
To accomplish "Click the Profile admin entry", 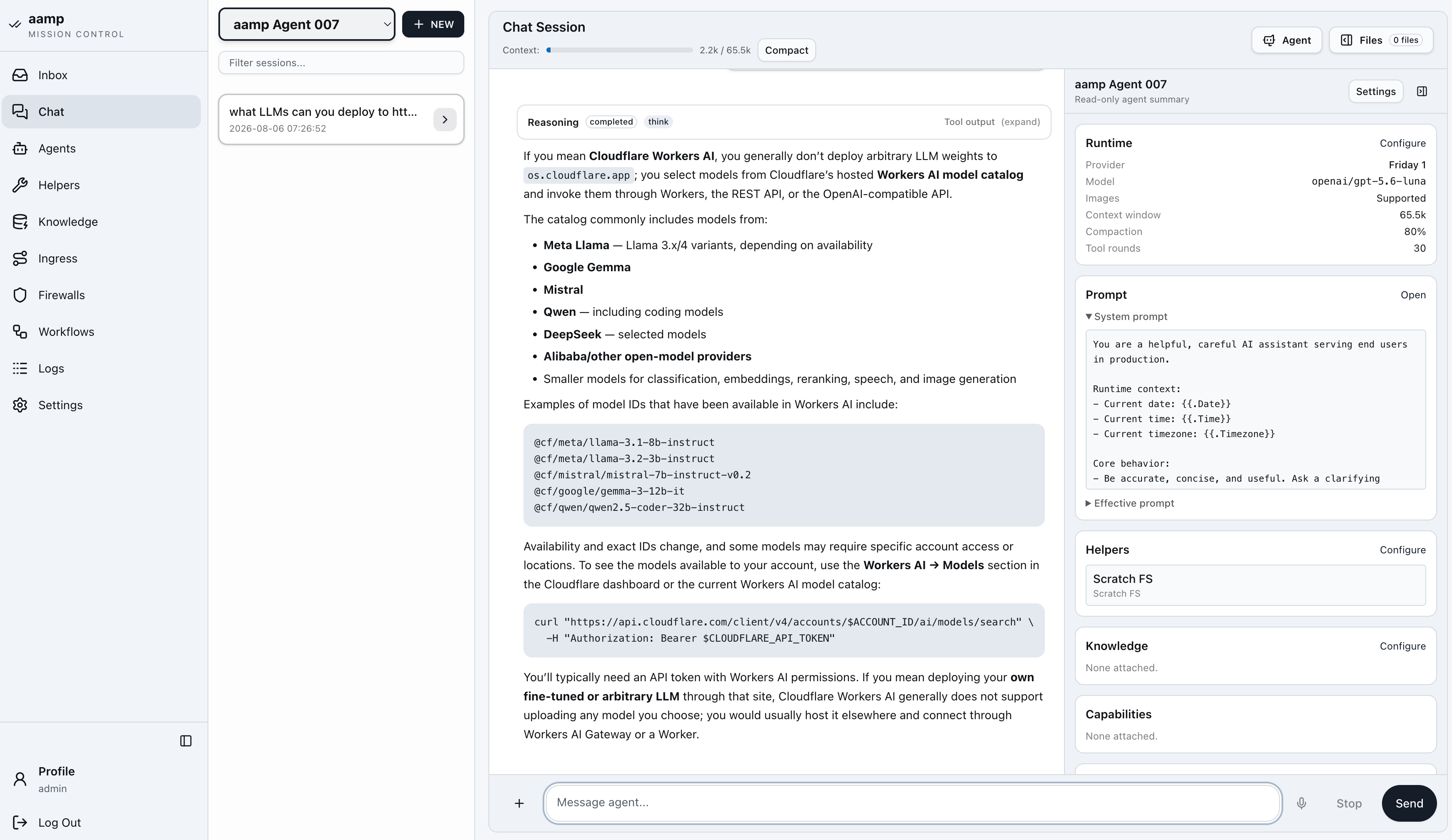I will tap(101, 779).
